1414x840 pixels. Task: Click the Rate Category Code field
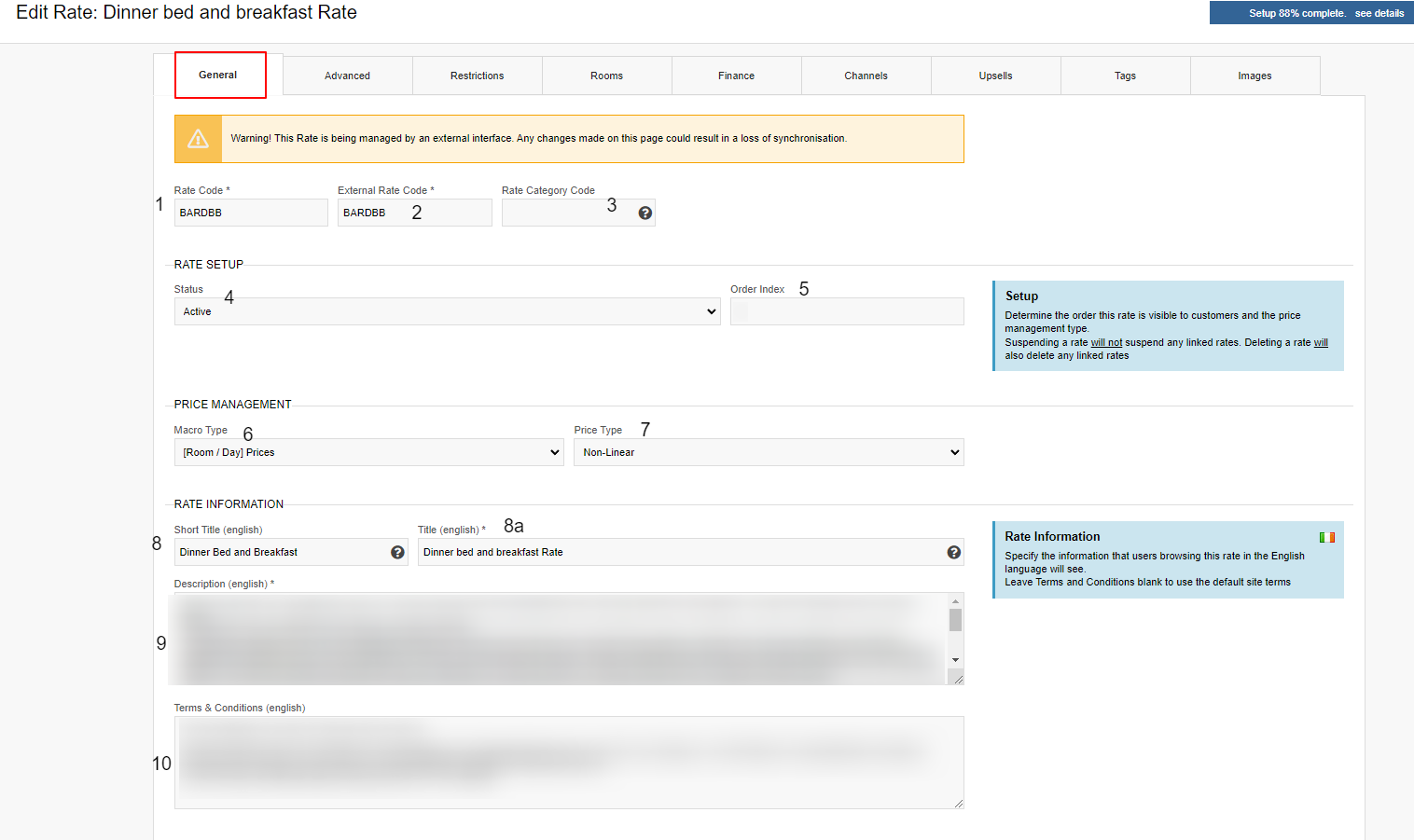coord(578,213)
